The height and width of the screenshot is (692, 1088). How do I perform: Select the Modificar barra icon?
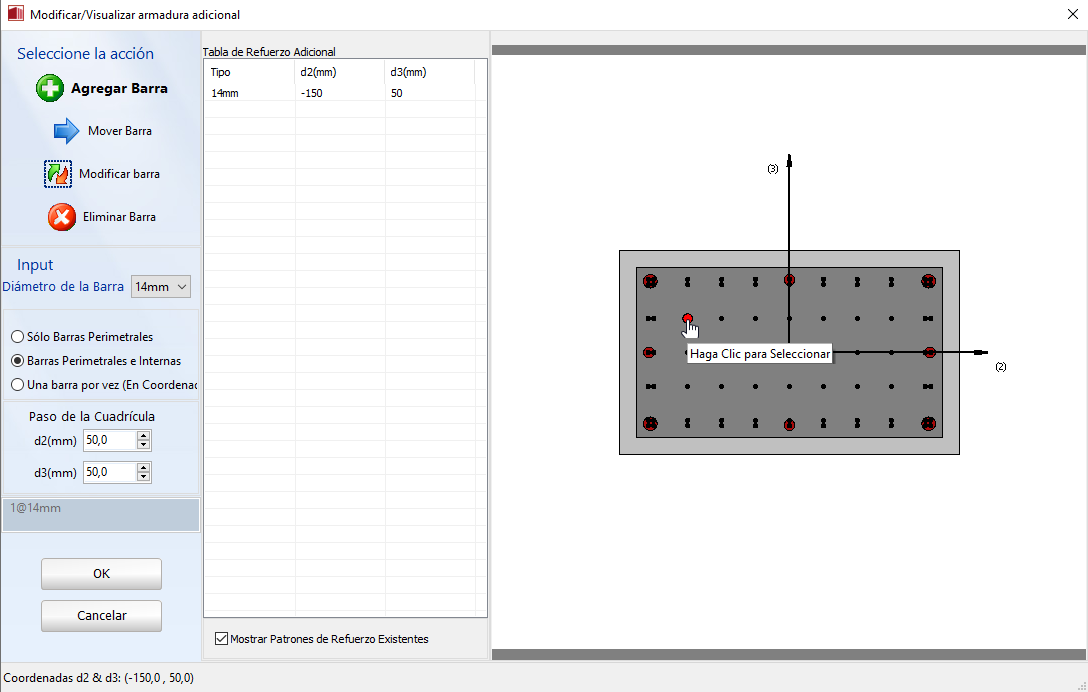point(58,174)
